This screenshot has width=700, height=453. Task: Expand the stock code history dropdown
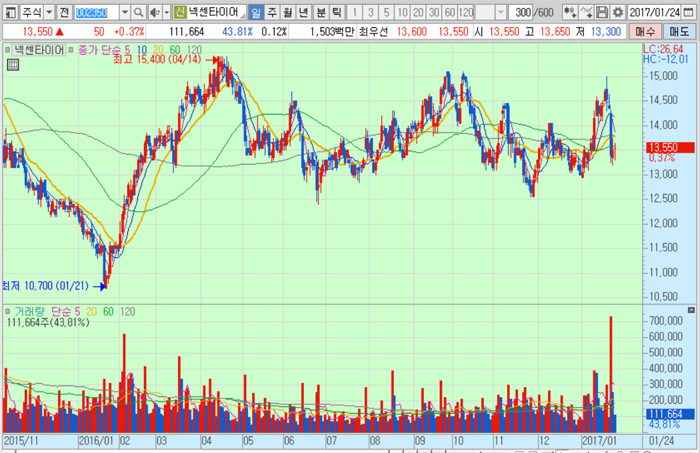[124, 13]
